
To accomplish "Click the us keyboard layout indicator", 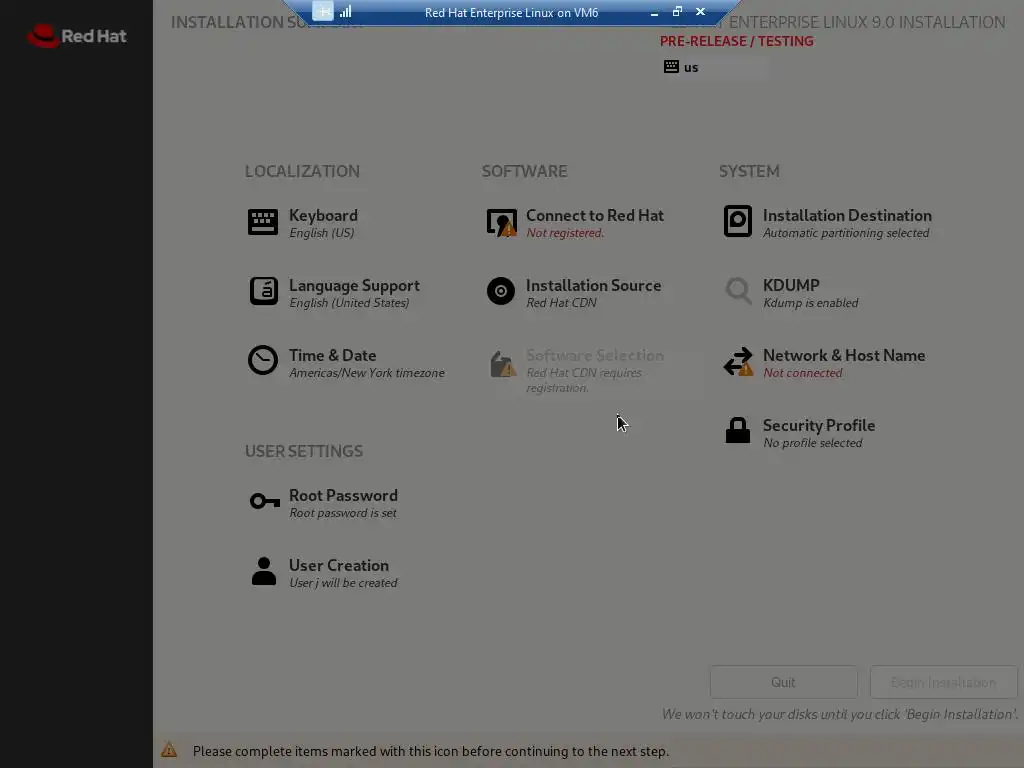I will [x=681, y=67].
